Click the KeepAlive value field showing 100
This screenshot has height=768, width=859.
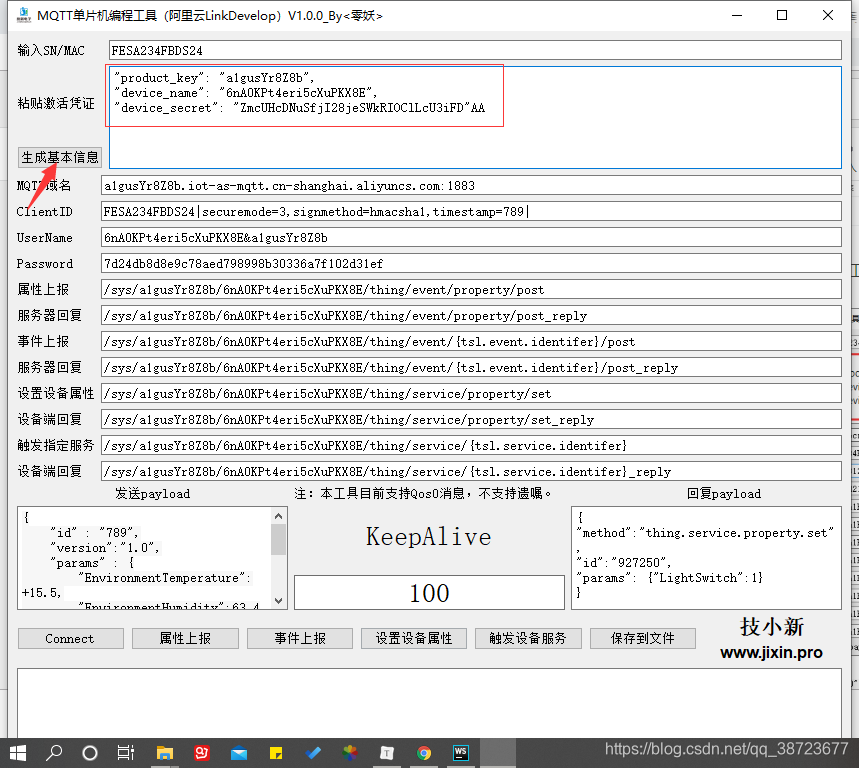[x=429, y=593]
